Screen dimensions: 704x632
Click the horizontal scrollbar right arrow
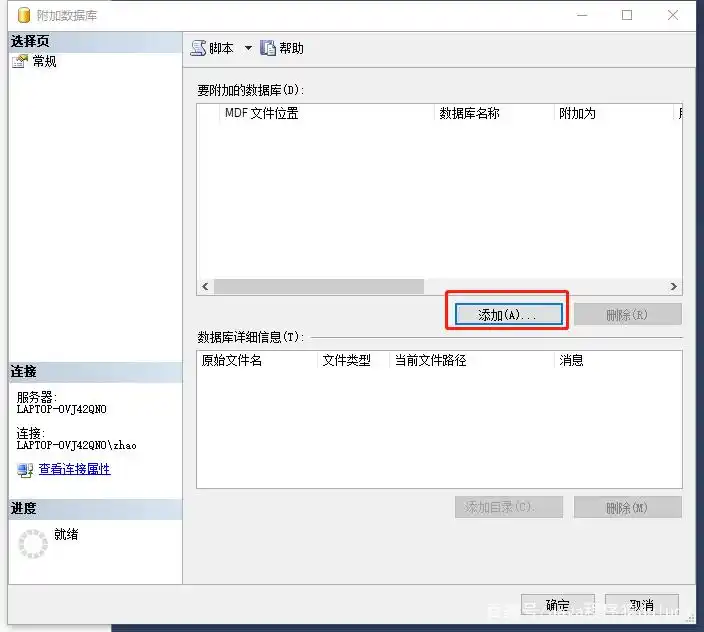click(x=673, y=286)
